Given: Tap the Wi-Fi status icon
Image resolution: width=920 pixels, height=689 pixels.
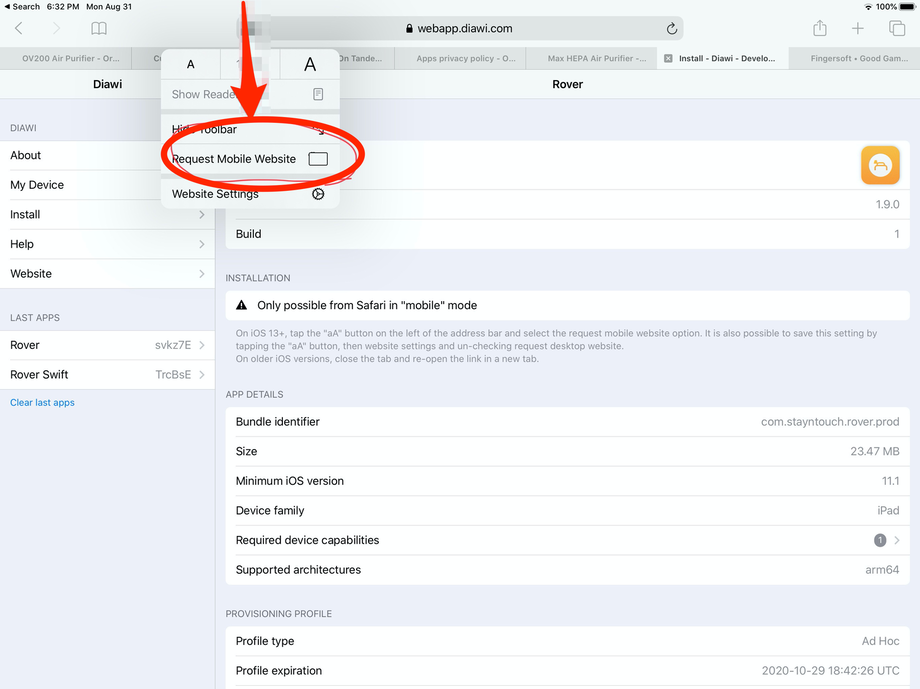Looking at the screenshot, I should (x=868, y=6).
